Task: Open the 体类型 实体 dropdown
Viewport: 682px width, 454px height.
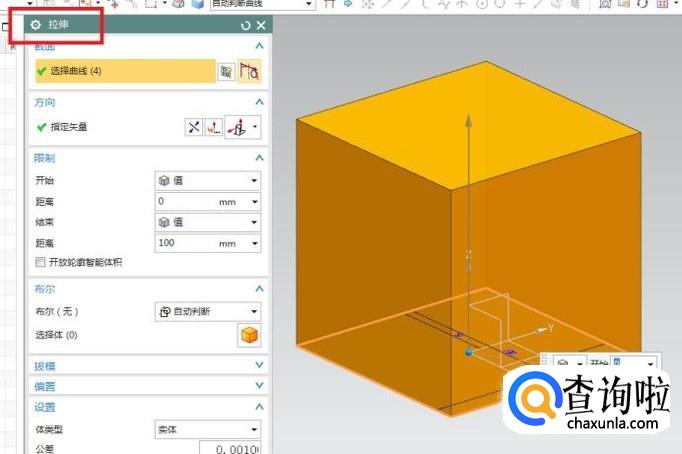Action: 207,429
